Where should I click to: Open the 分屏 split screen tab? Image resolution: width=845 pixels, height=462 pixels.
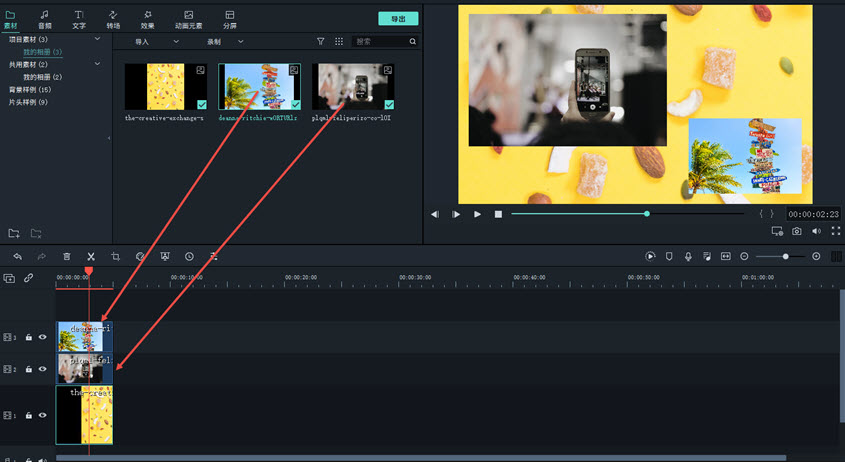(x=230, y=19)
